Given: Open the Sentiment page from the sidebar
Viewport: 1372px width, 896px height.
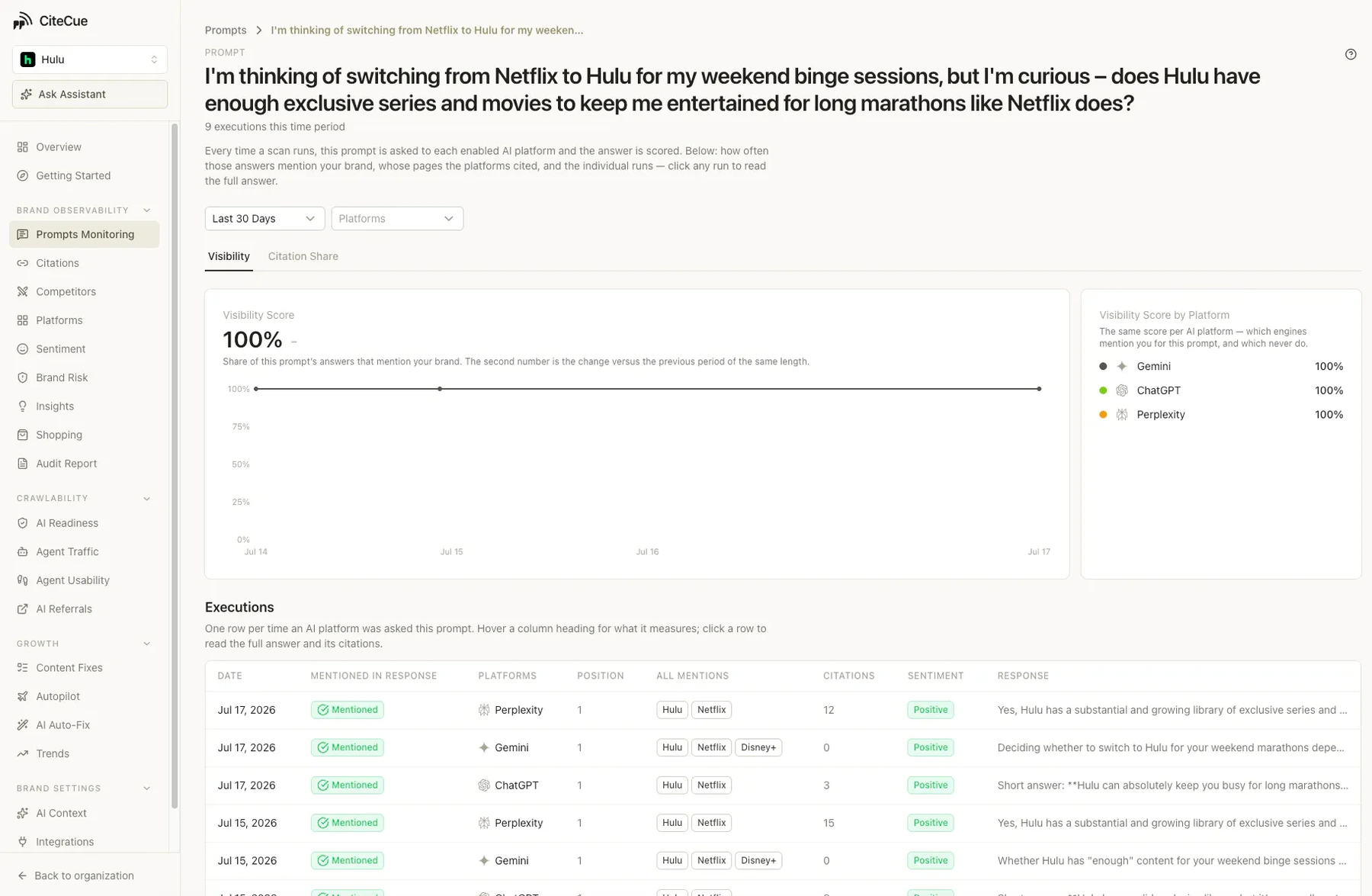Looking at the screenshot, I should [x=85, y=348].
